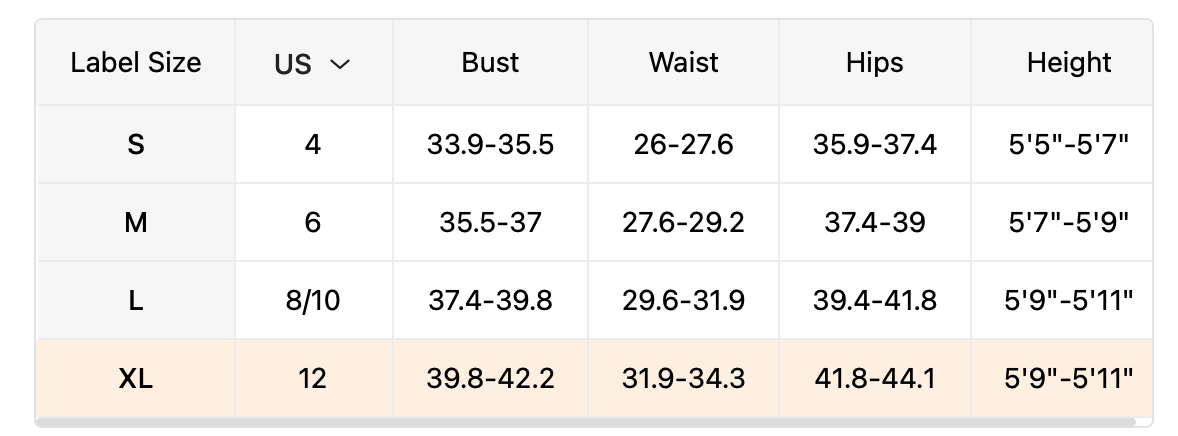
Task: Click the horizontal scrollbar below the table
Action: click(585, 423)
